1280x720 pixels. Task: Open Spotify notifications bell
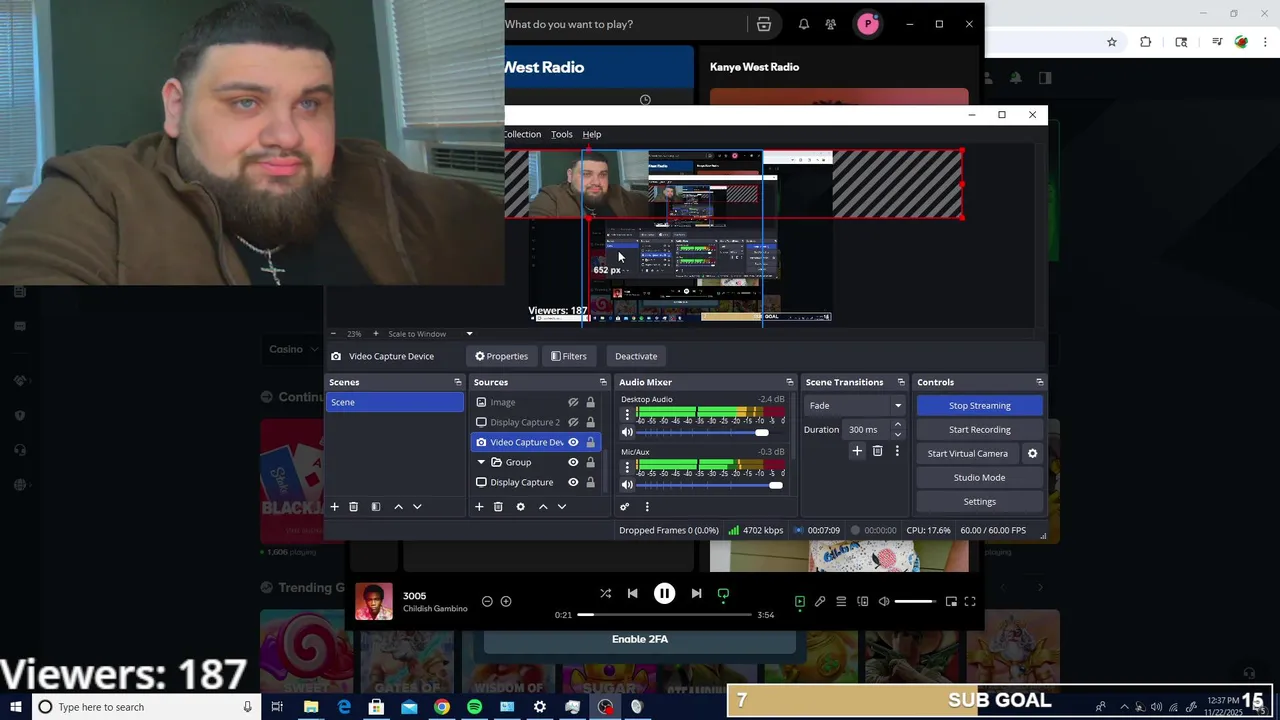click(804, 24)
